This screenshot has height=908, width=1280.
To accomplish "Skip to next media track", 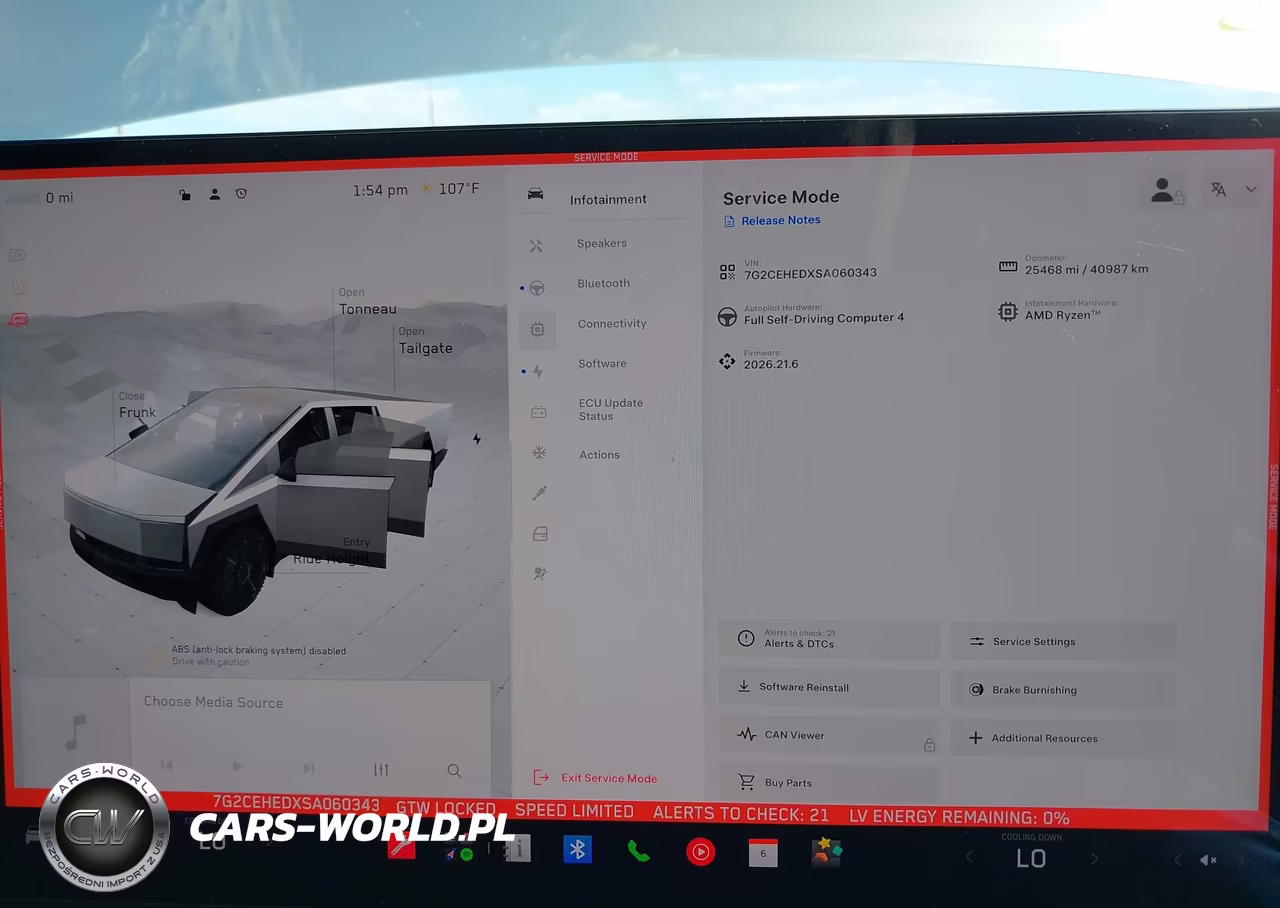I will [308, 768].
